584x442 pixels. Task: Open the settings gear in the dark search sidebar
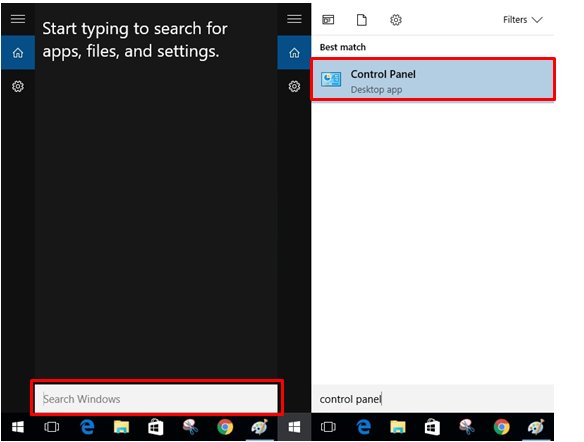[x=18, y=86]
